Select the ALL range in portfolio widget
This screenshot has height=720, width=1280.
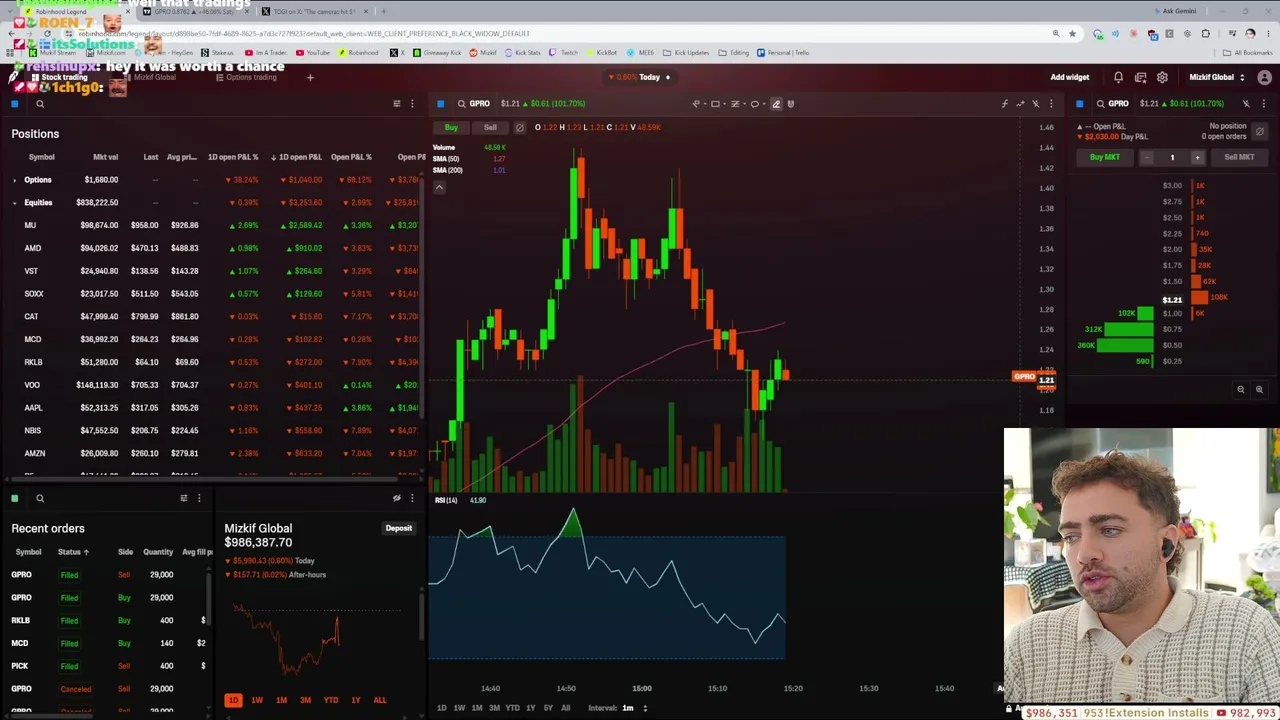pyautogui.click(x=380, y=700)
